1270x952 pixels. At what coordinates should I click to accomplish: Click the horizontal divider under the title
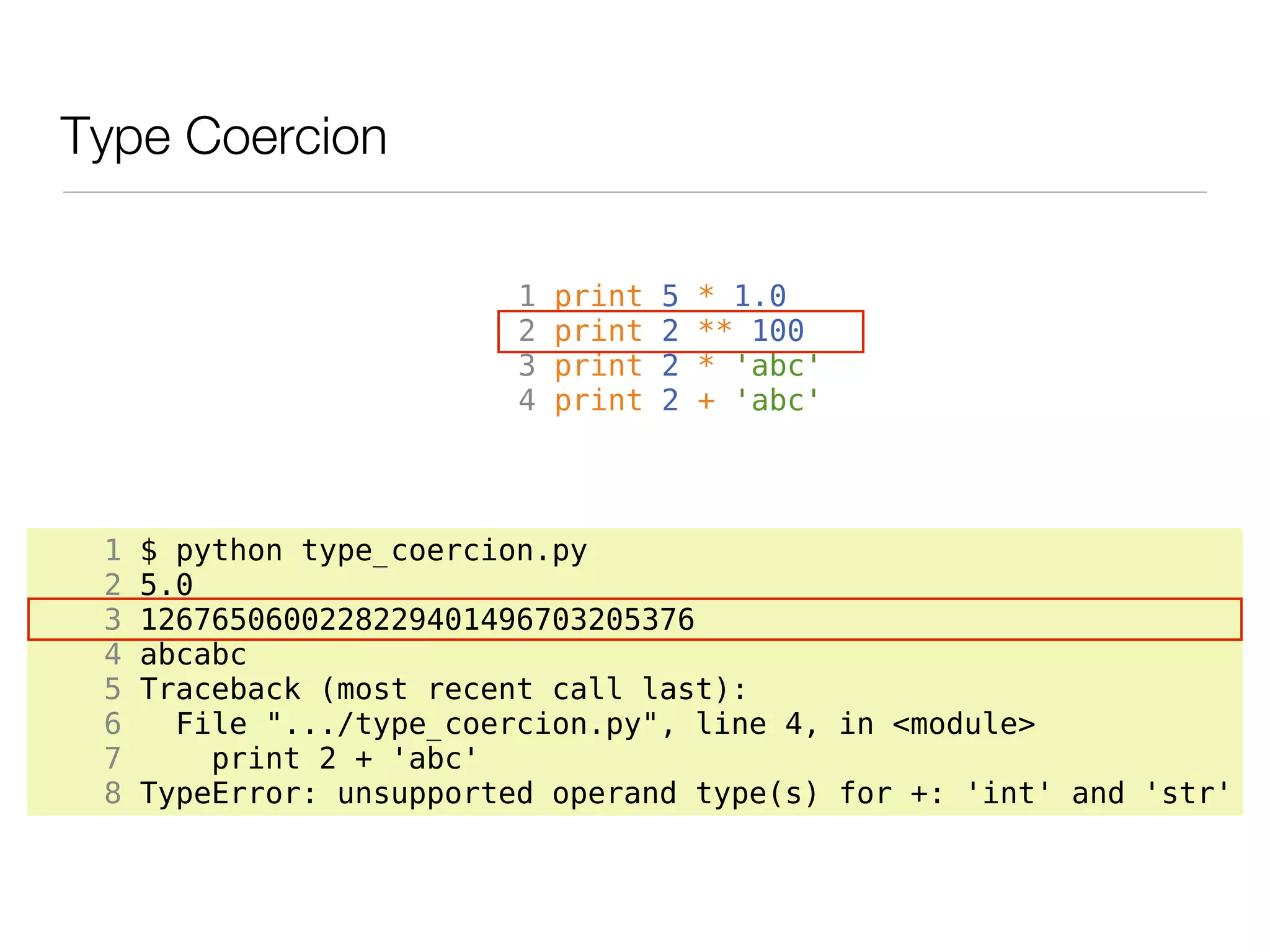634,192
